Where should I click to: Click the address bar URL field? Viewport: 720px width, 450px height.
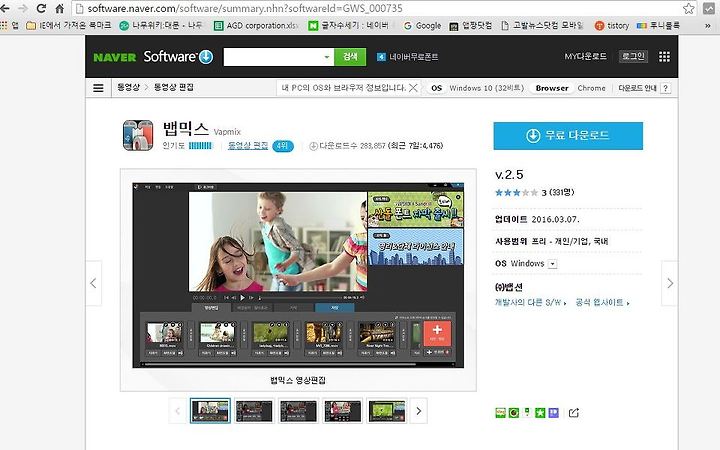point(377,8)
